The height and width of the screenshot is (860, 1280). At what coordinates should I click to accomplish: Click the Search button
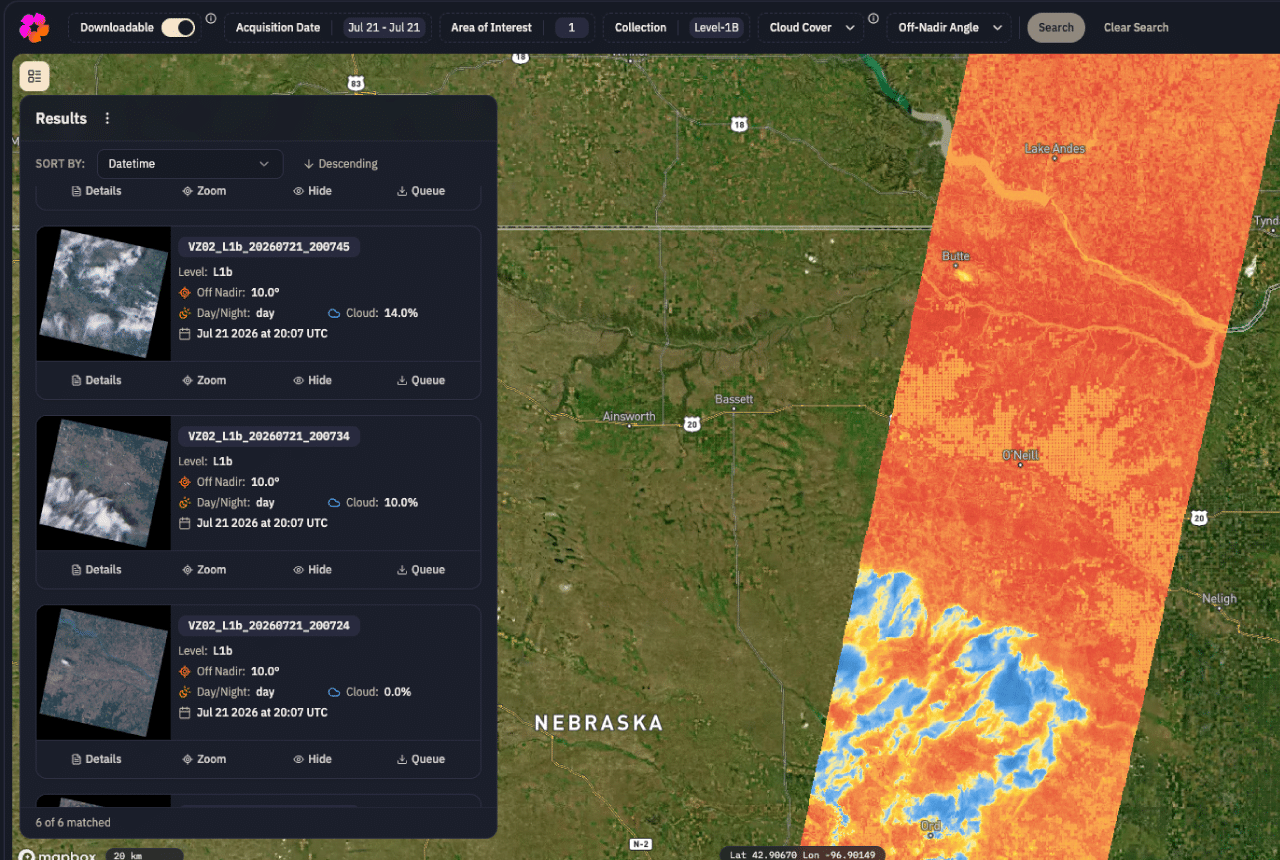pyautogui.click(x=1055, y=28)
